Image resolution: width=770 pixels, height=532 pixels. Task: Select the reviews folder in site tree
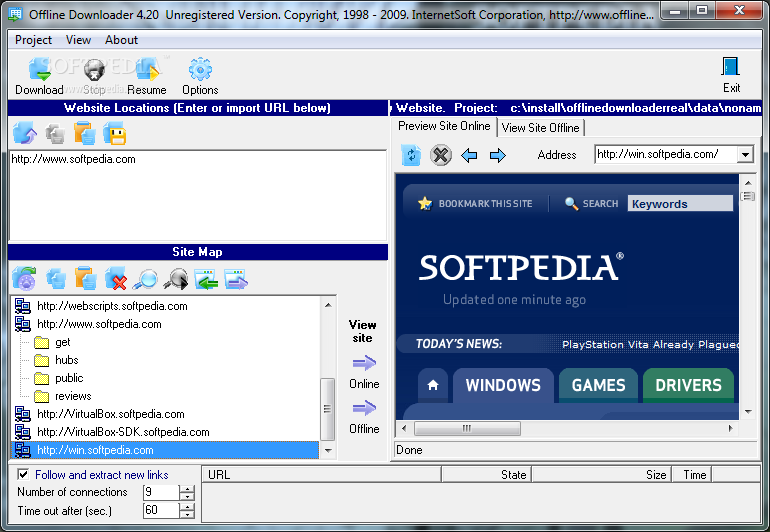tap(73, 396)
